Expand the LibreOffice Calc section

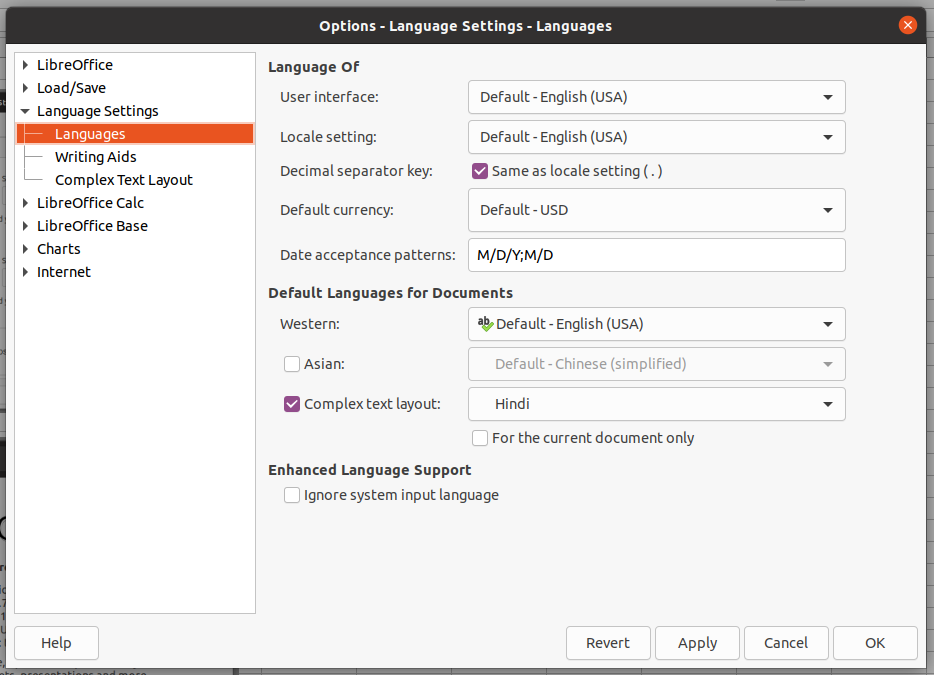25,202
